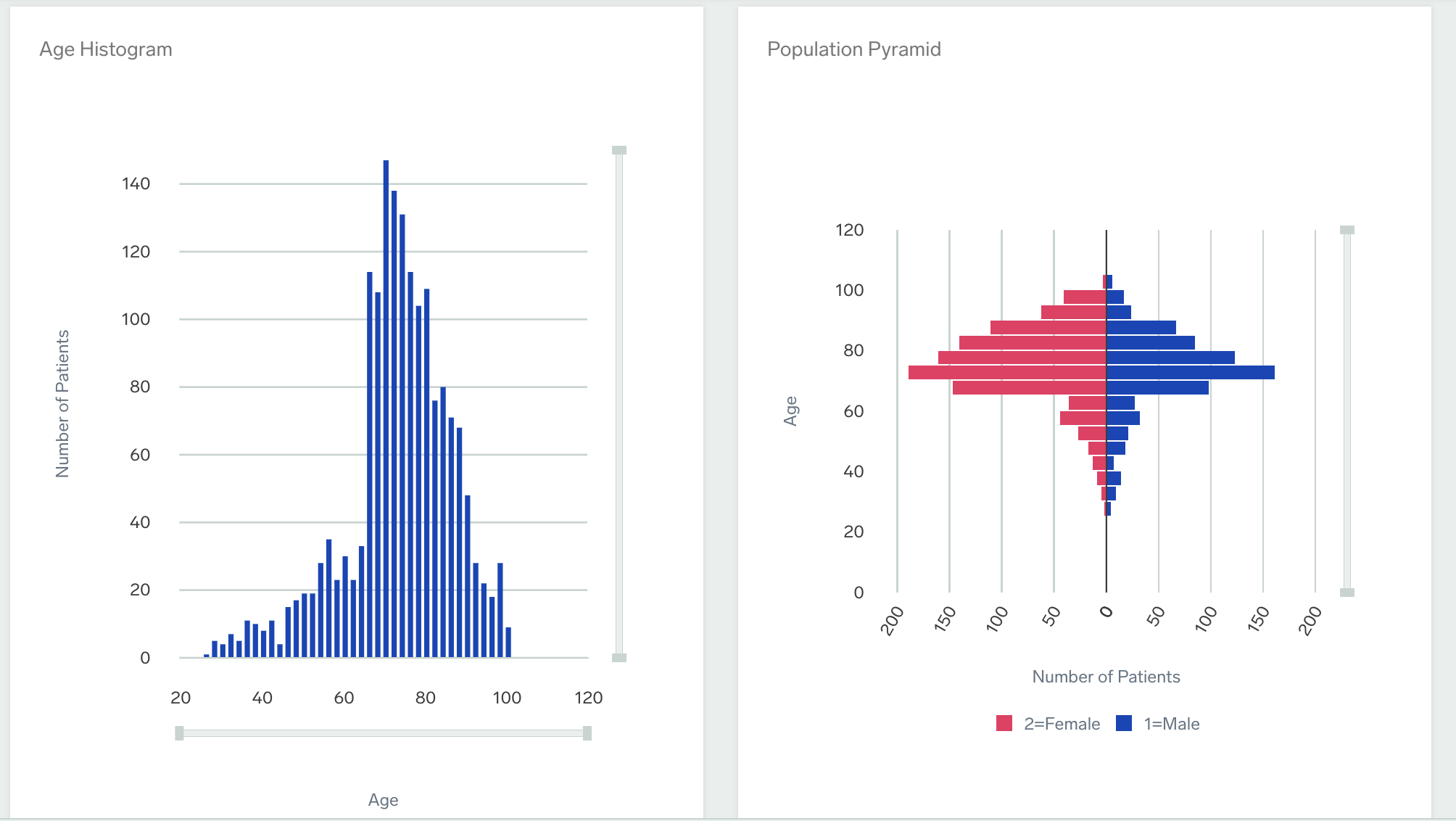The width and height of the screenshot is (1456, 821).
Task: Select the Population Pyramid chart title
Action: pos(854,49)
